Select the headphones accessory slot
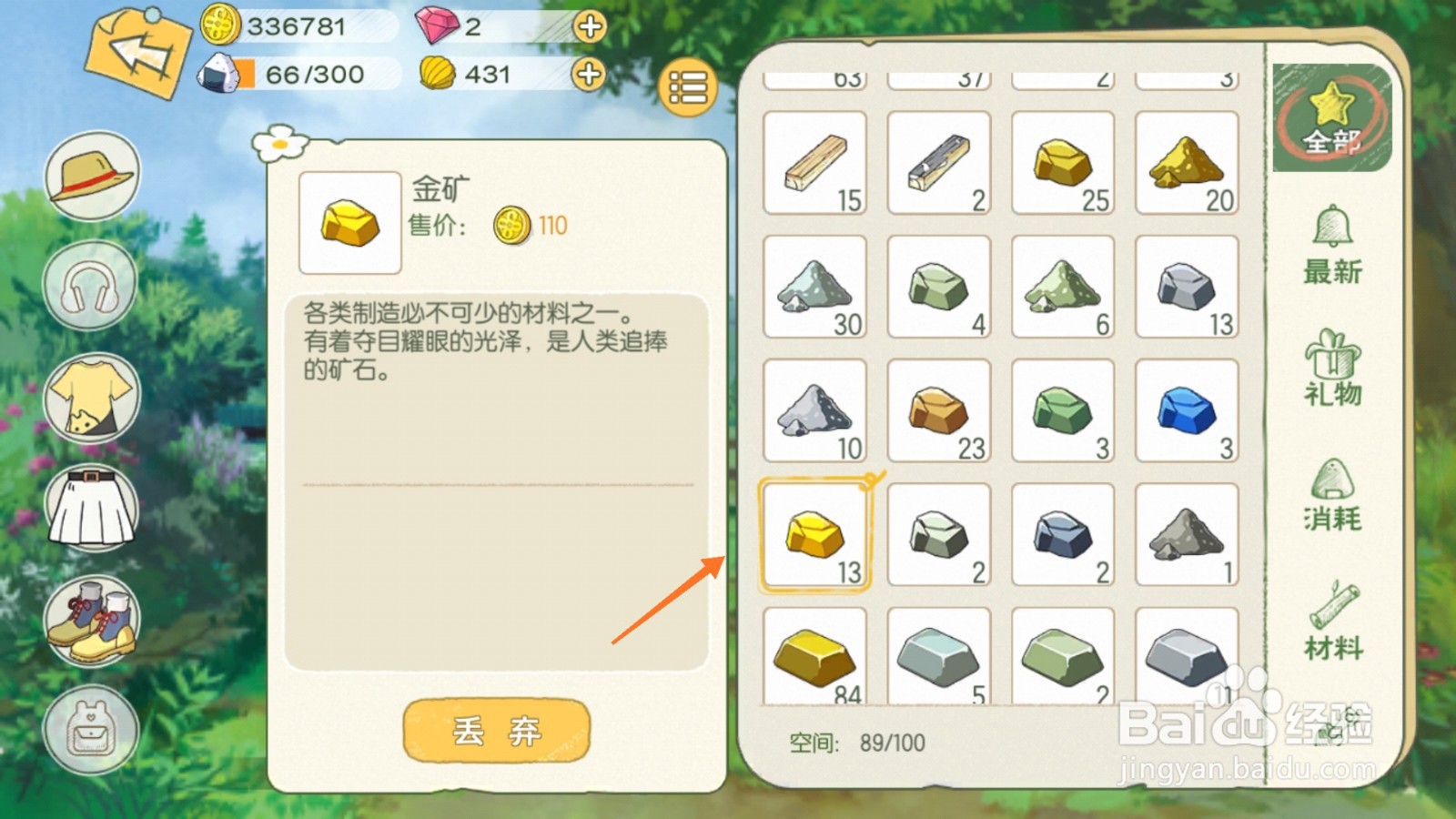 coord(91,286)
